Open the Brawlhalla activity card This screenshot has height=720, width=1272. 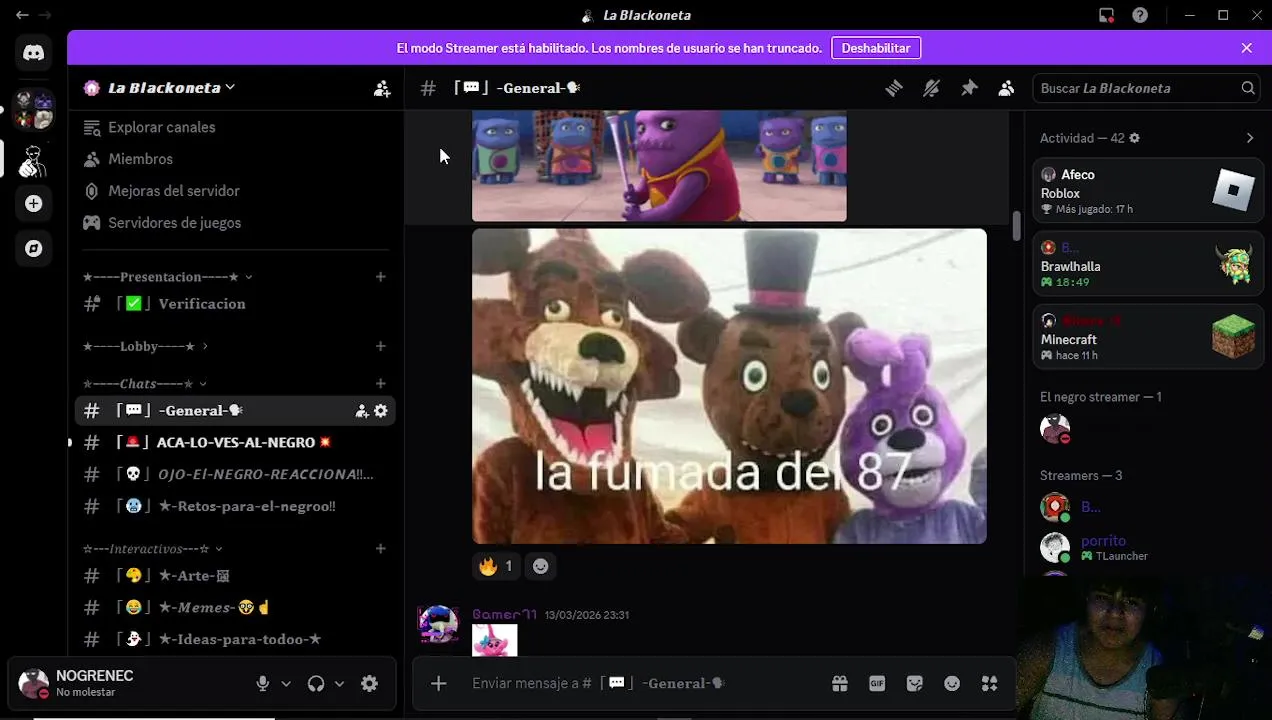point(1147,264)
